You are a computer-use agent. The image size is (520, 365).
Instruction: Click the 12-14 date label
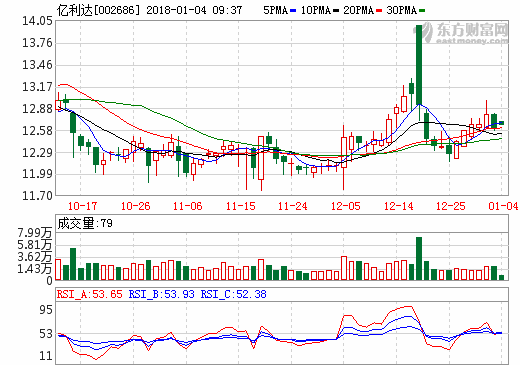pos(398,206)
